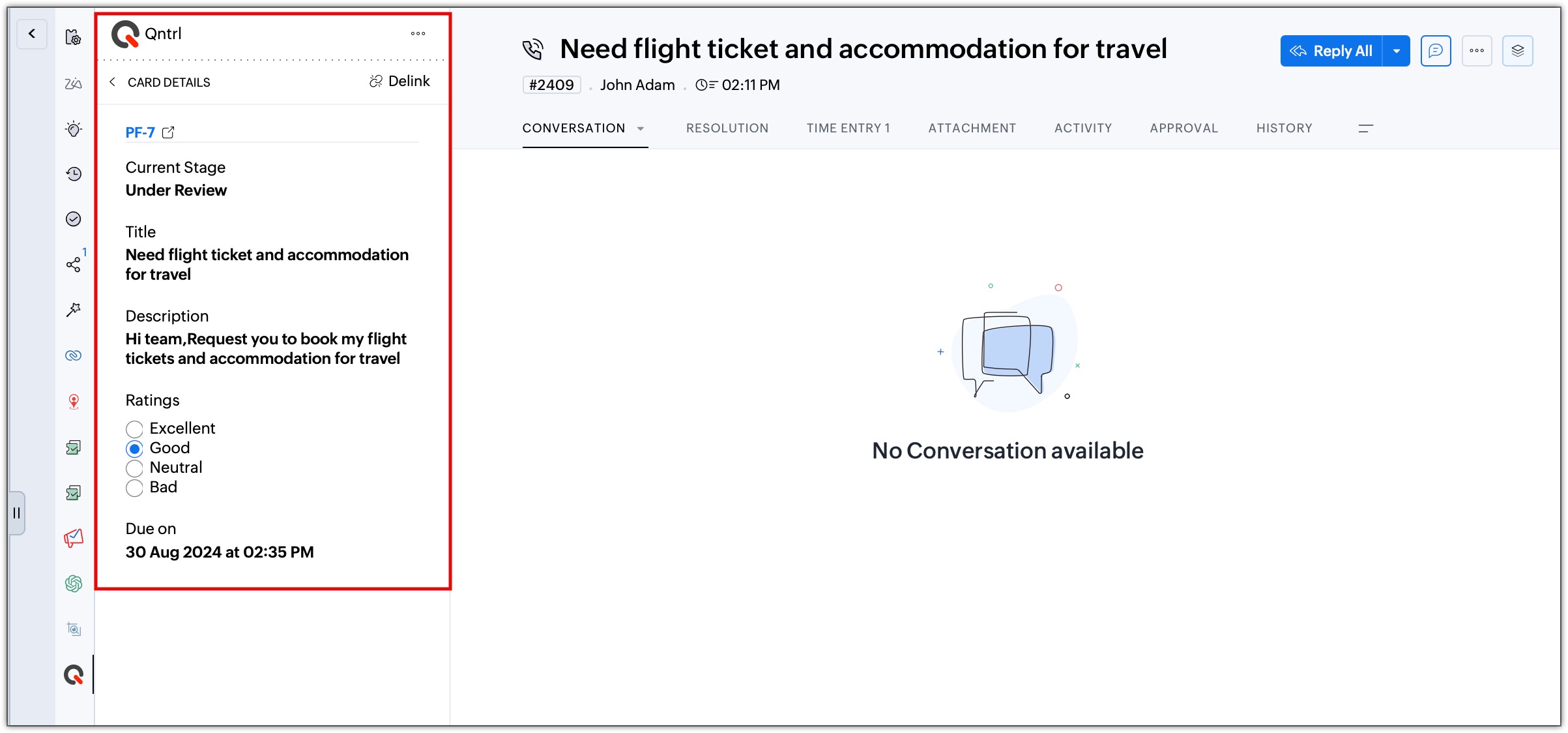Click the panel resize handle on left edge

click(17, 513)
